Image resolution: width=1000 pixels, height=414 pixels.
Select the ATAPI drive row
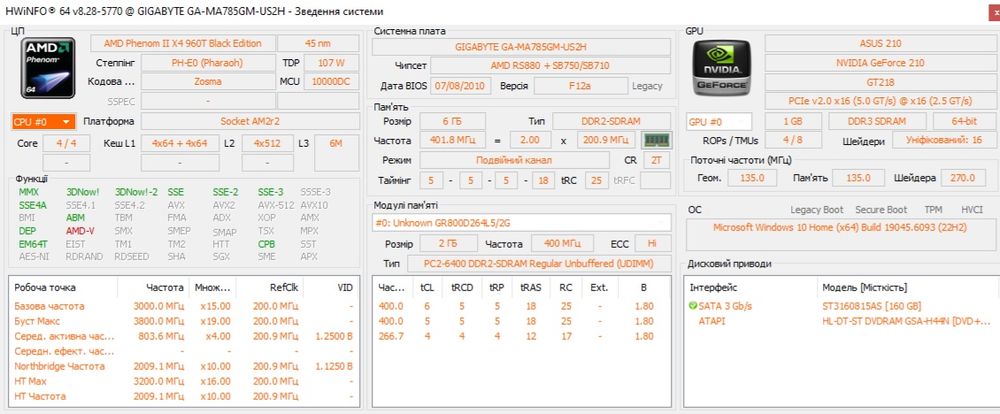click(x=842, y=321)
